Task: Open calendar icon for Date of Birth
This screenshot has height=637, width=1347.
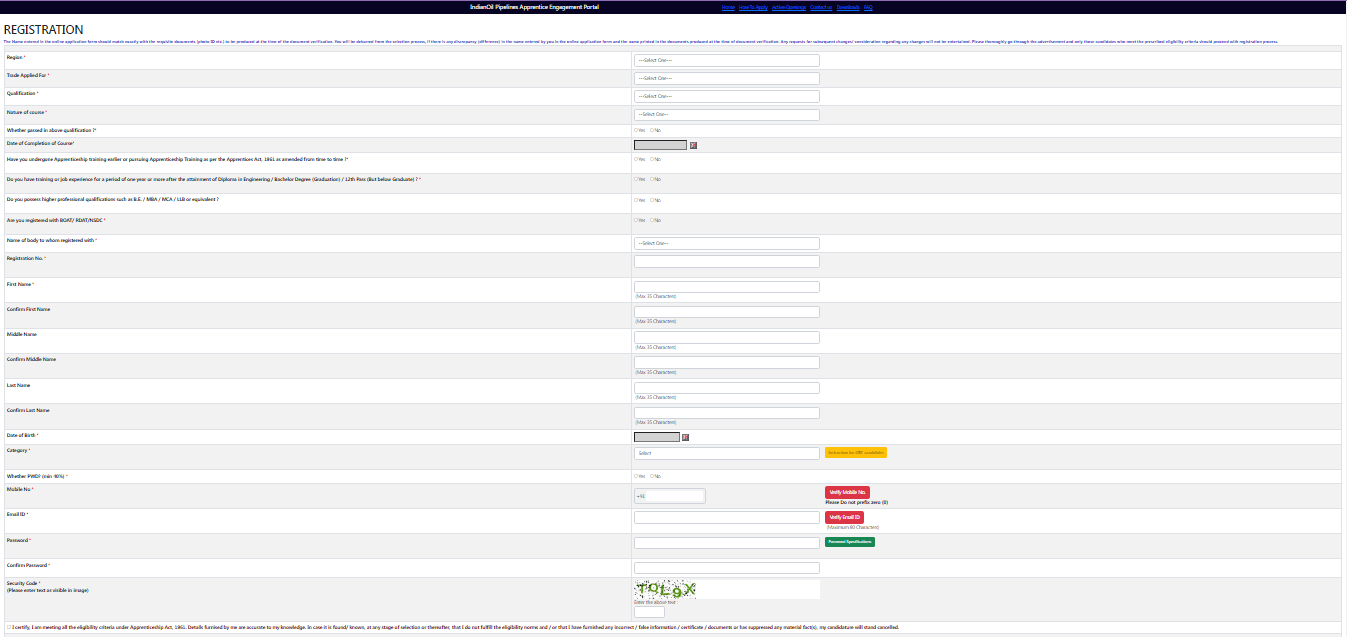Action: point(685,437)
